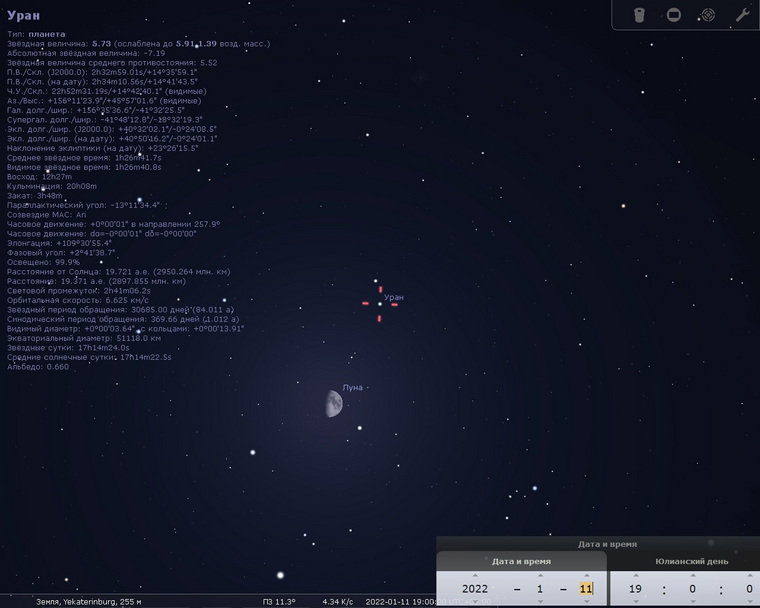The image size is (760, 608).
Task: Click the 'Луна' label next to the Moon
Action: click(352, 387)
